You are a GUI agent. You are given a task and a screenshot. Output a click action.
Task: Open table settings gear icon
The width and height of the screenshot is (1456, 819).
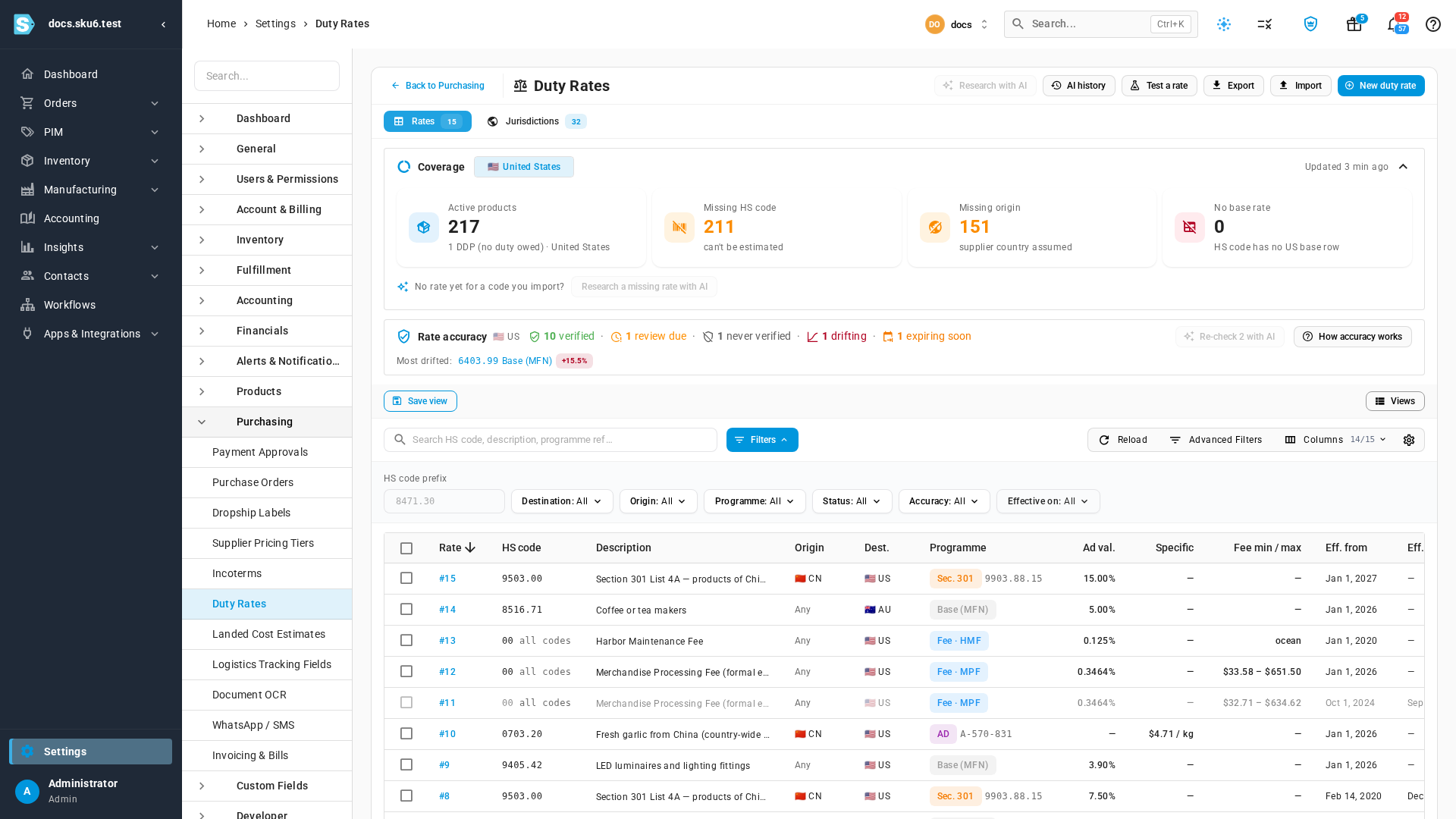[x=1409, y=440]
